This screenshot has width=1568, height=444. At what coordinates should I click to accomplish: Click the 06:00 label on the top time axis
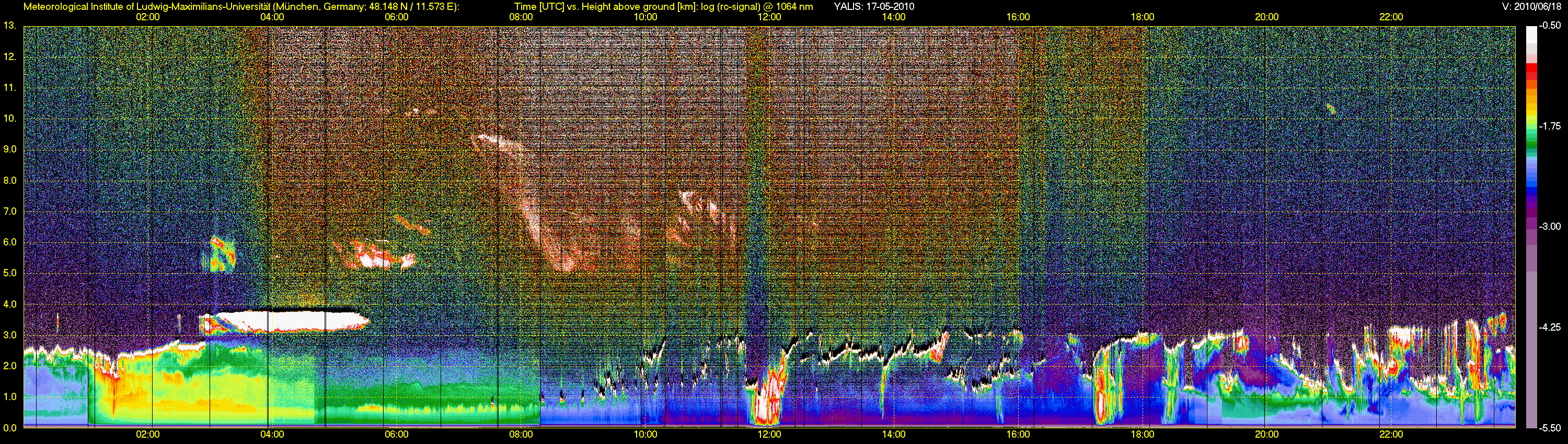point(396,17)
